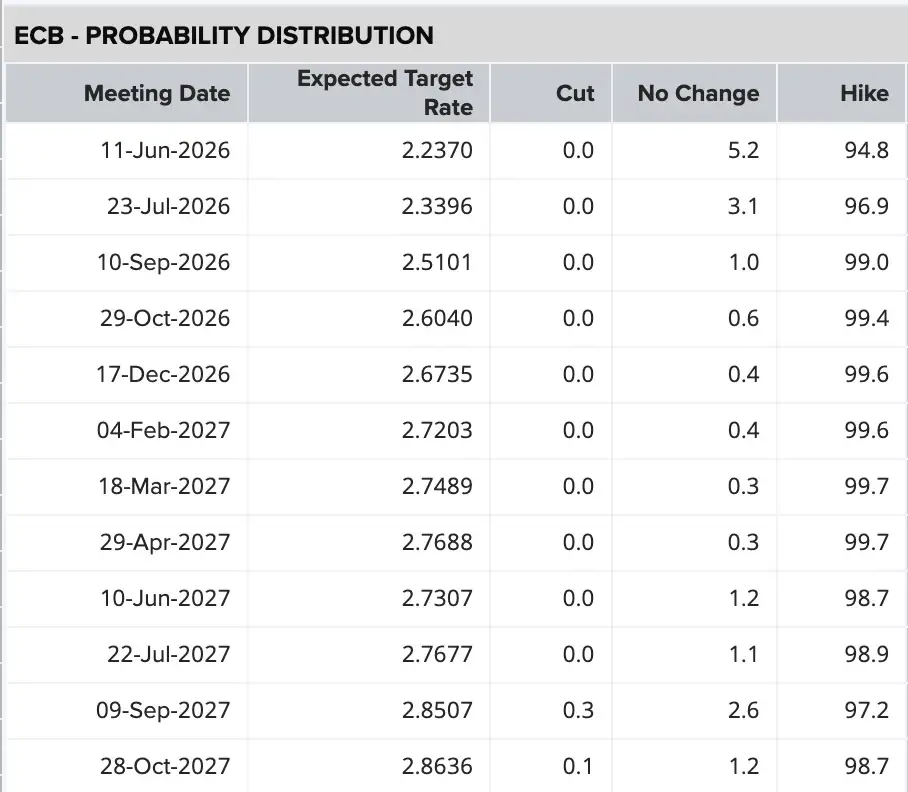Select the 29-Oct-2026 meeting row

click(456, 318)
